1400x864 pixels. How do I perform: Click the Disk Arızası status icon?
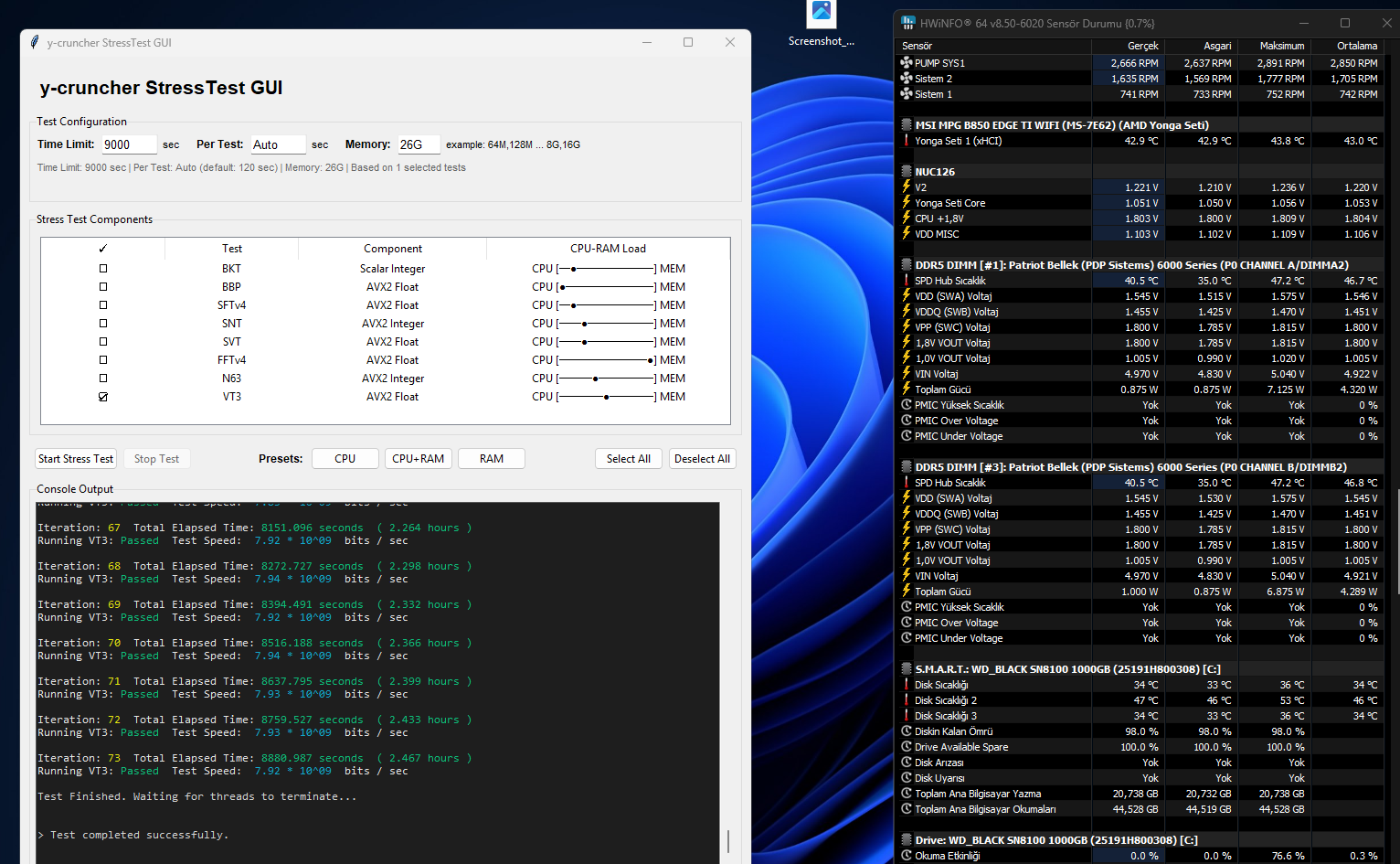(907, 763)
